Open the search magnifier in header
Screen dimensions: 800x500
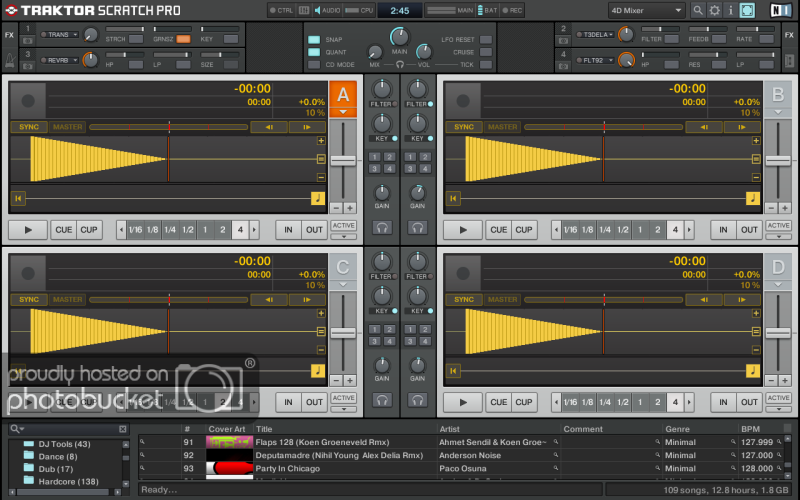coord(698,10)
